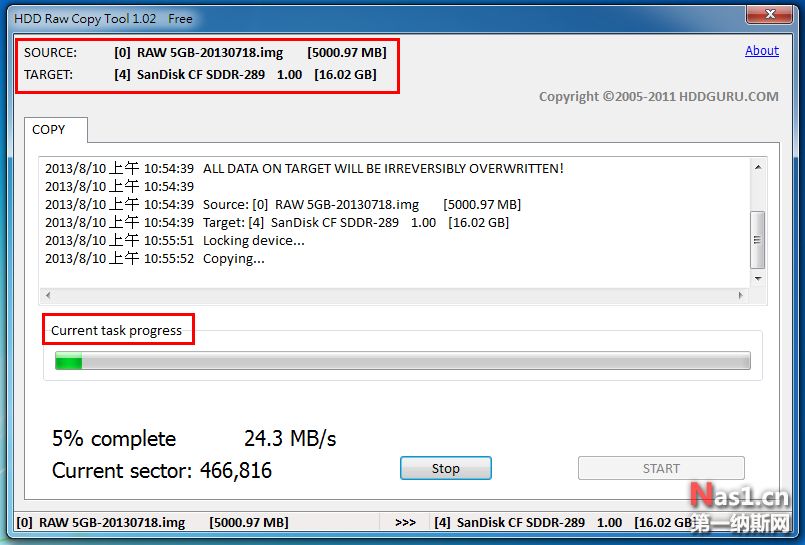Click the green current task progress bar
Viewport: 805px width, 545px height.
[x=402, y=361]
